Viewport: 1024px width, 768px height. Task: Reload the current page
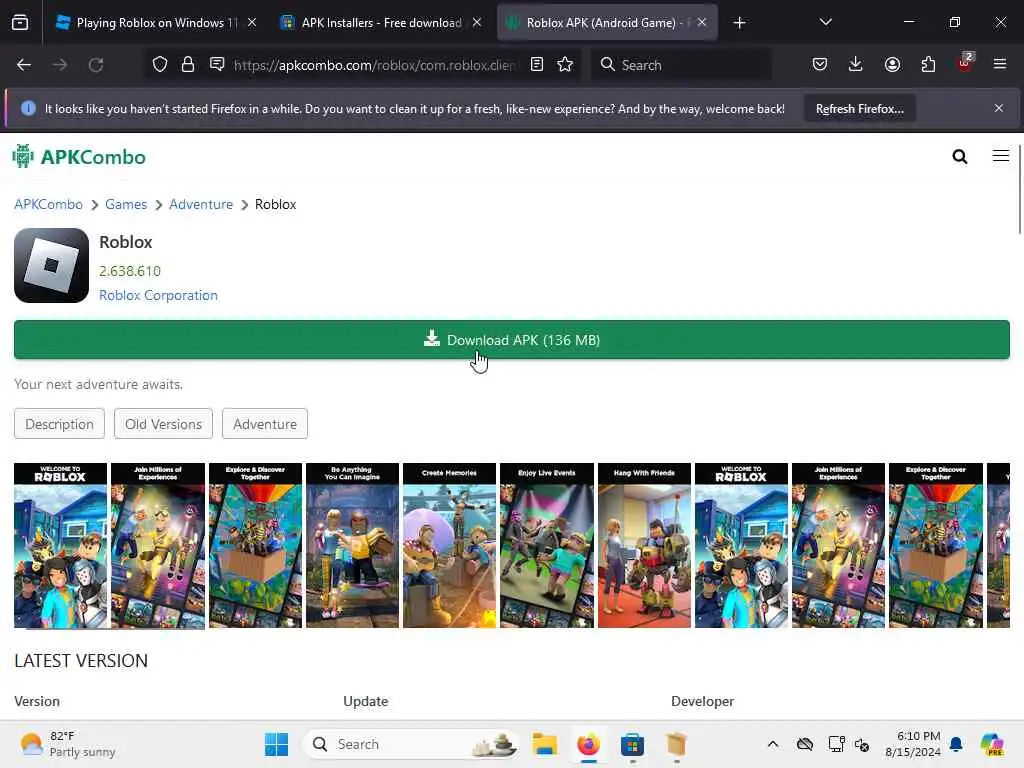click(x=96, y=65)
